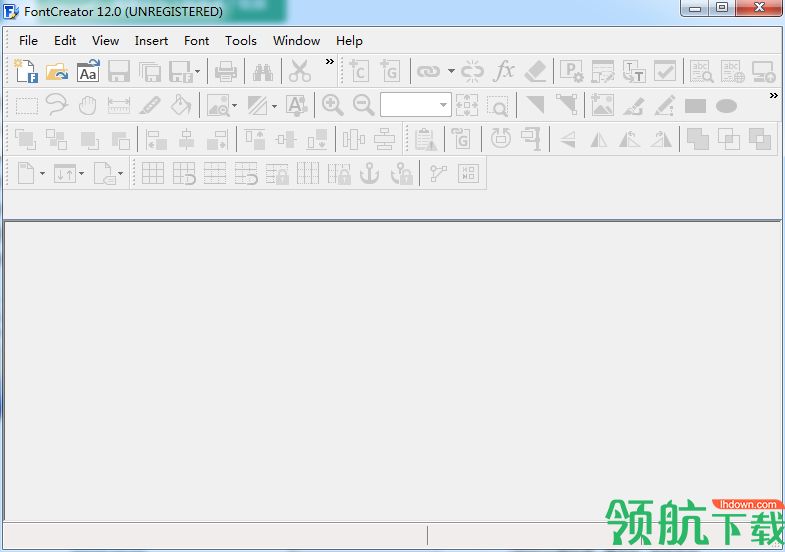785x552 pixels.
Task: Open the blank page dropdown arrow
Action: pyautogui.click(x=42, y=174)
